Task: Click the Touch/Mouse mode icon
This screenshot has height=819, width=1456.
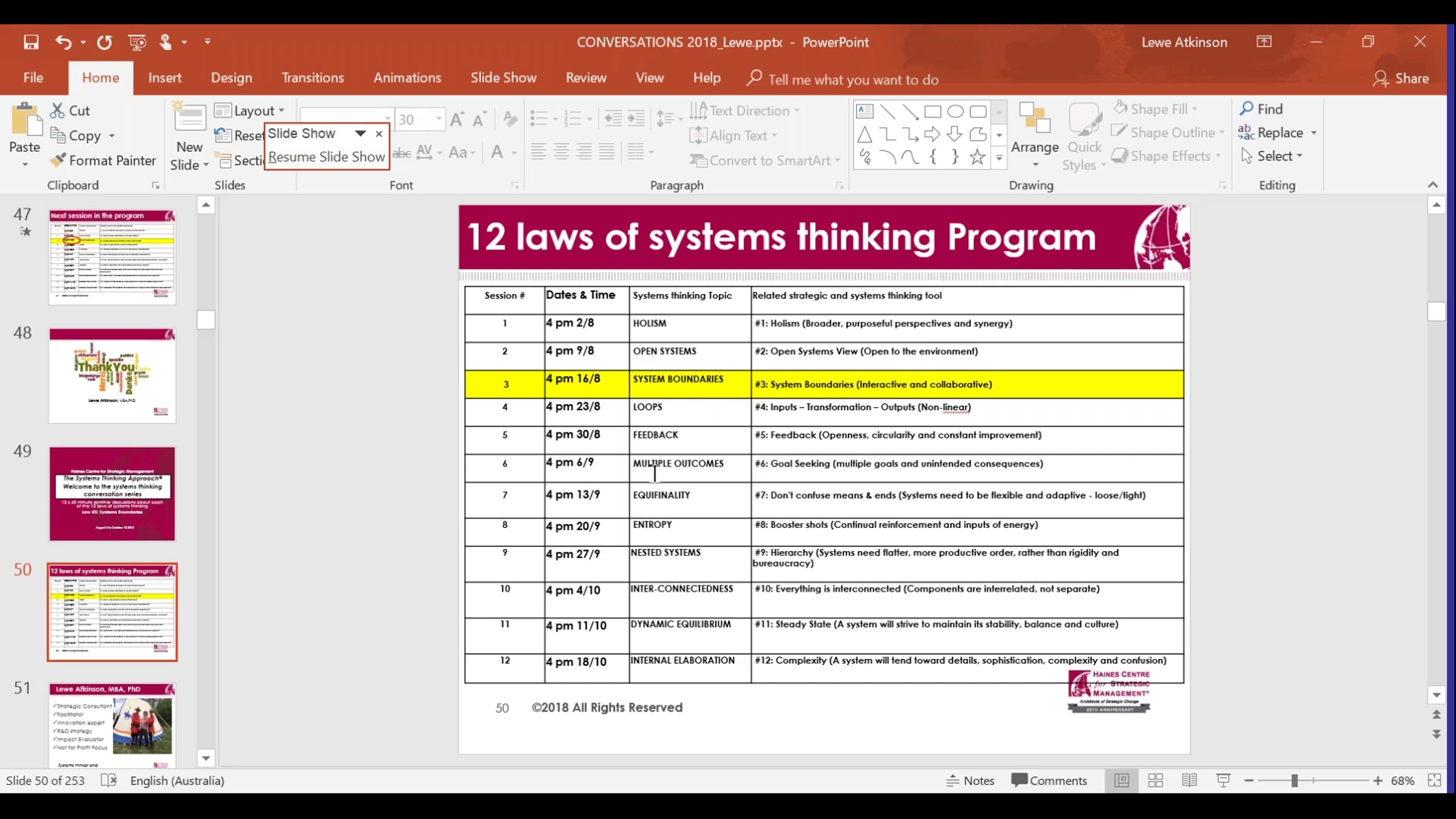Action: pos(166,42)
